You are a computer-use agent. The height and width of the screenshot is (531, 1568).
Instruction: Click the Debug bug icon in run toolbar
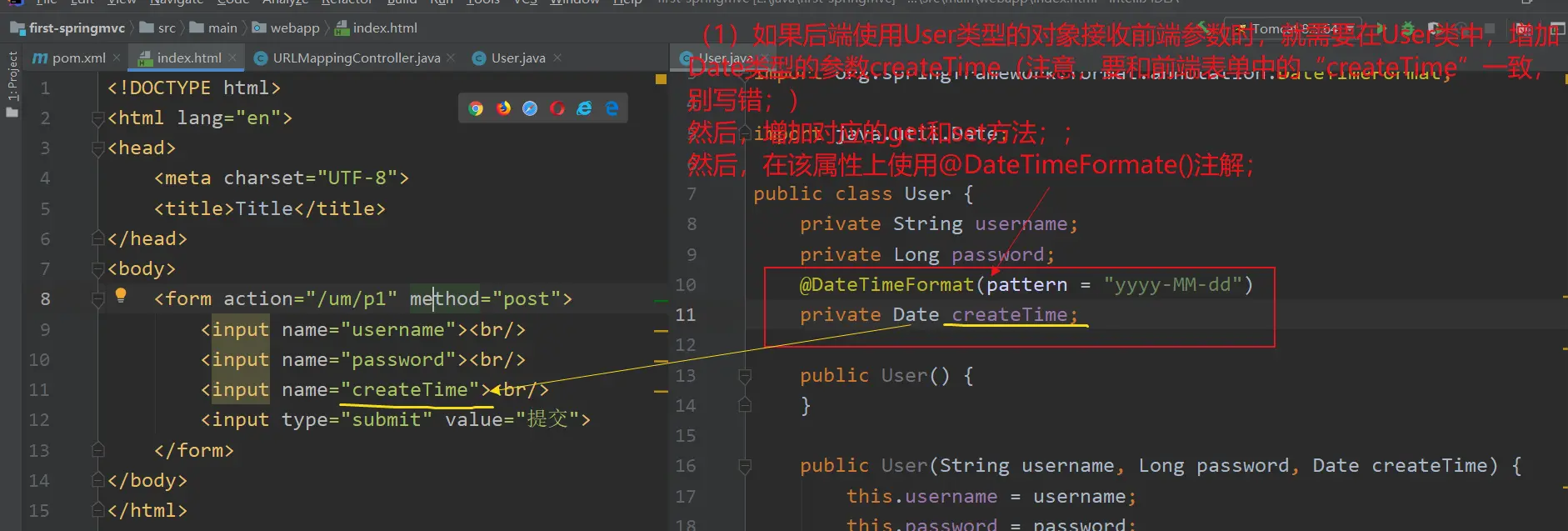pyautogui.click(x=1407, y=28)
